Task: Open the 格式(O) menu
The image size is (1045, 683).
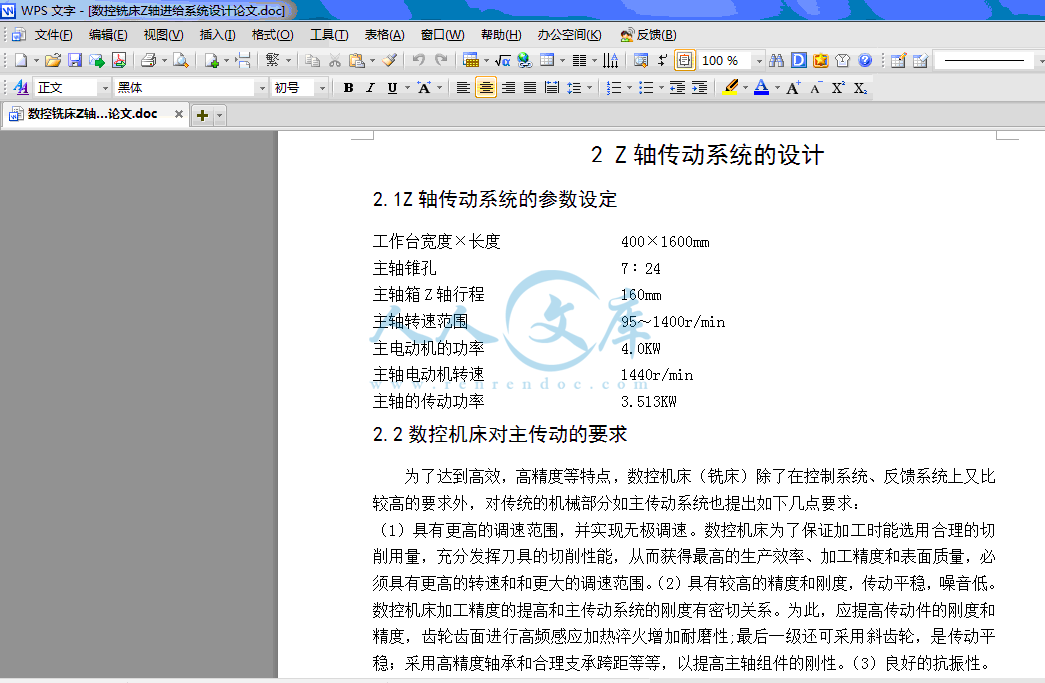Action: click(273, 35)
